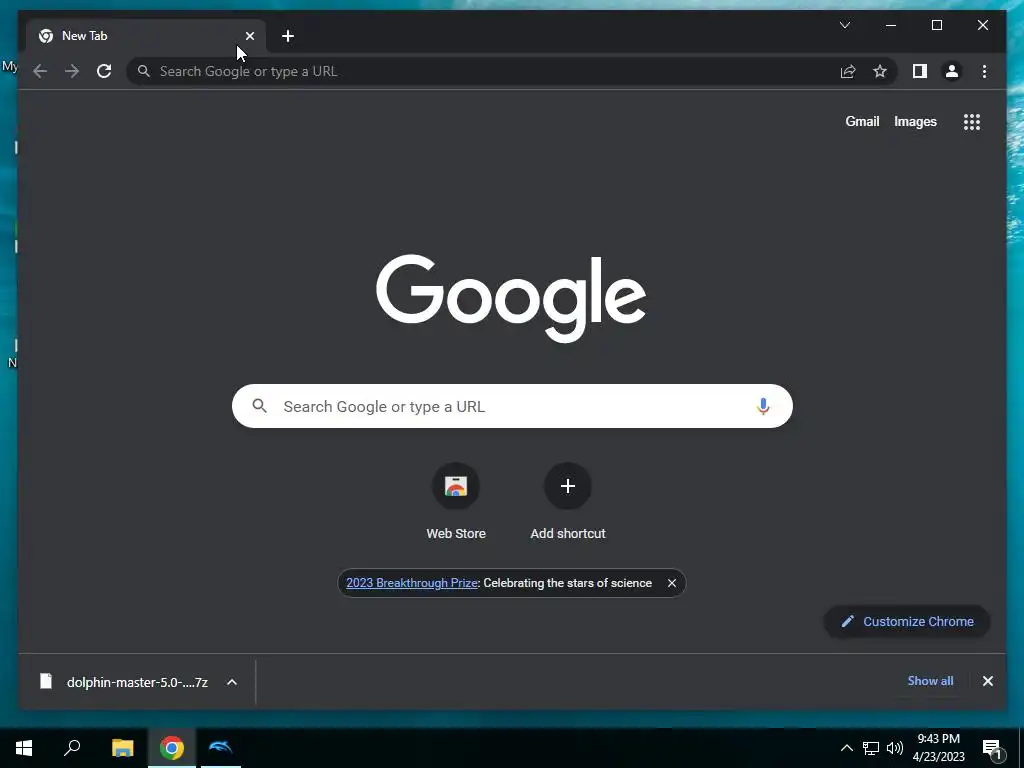
Task: Open Google apps grid
Action: tap(972, 121)
